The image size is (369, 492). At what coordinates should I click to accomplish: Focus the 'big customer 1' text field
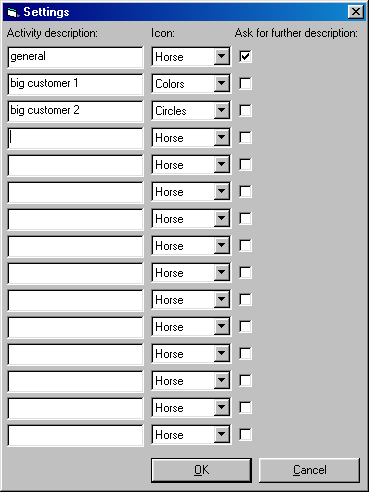pos(75,84)
